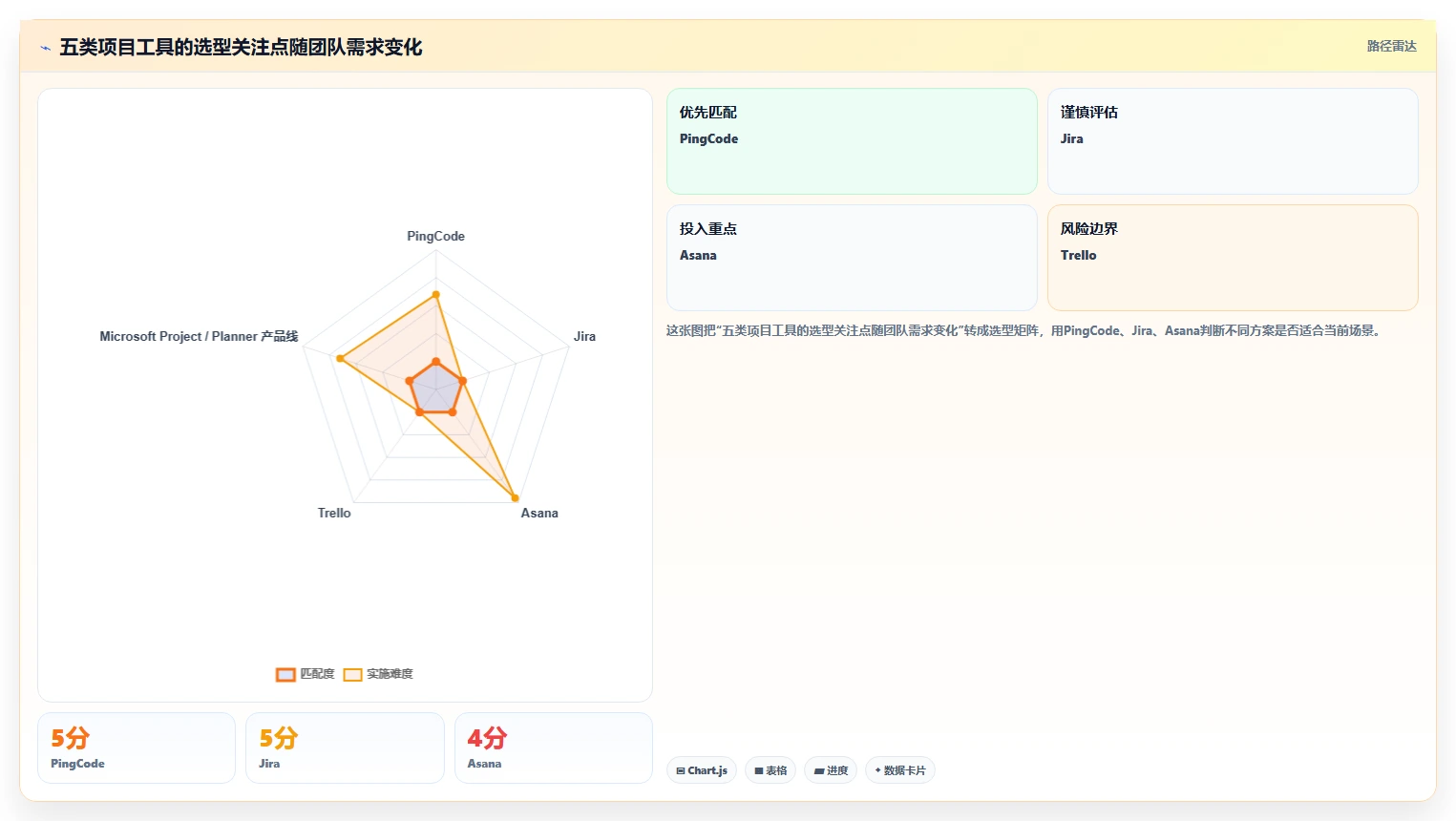Open the 风险边界 Trello card
Viewport: 1456px width, 821px height.
click(1233, 258)
